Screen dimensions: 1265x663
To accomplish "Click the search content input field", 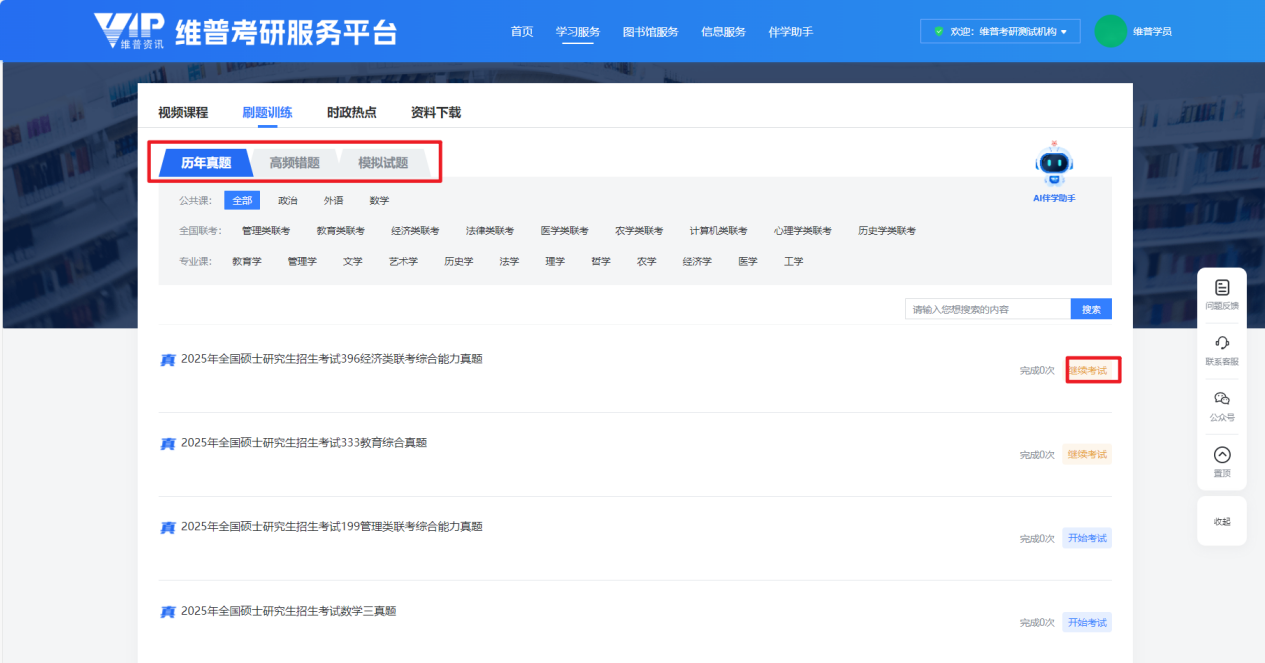I will click(987, 310).
